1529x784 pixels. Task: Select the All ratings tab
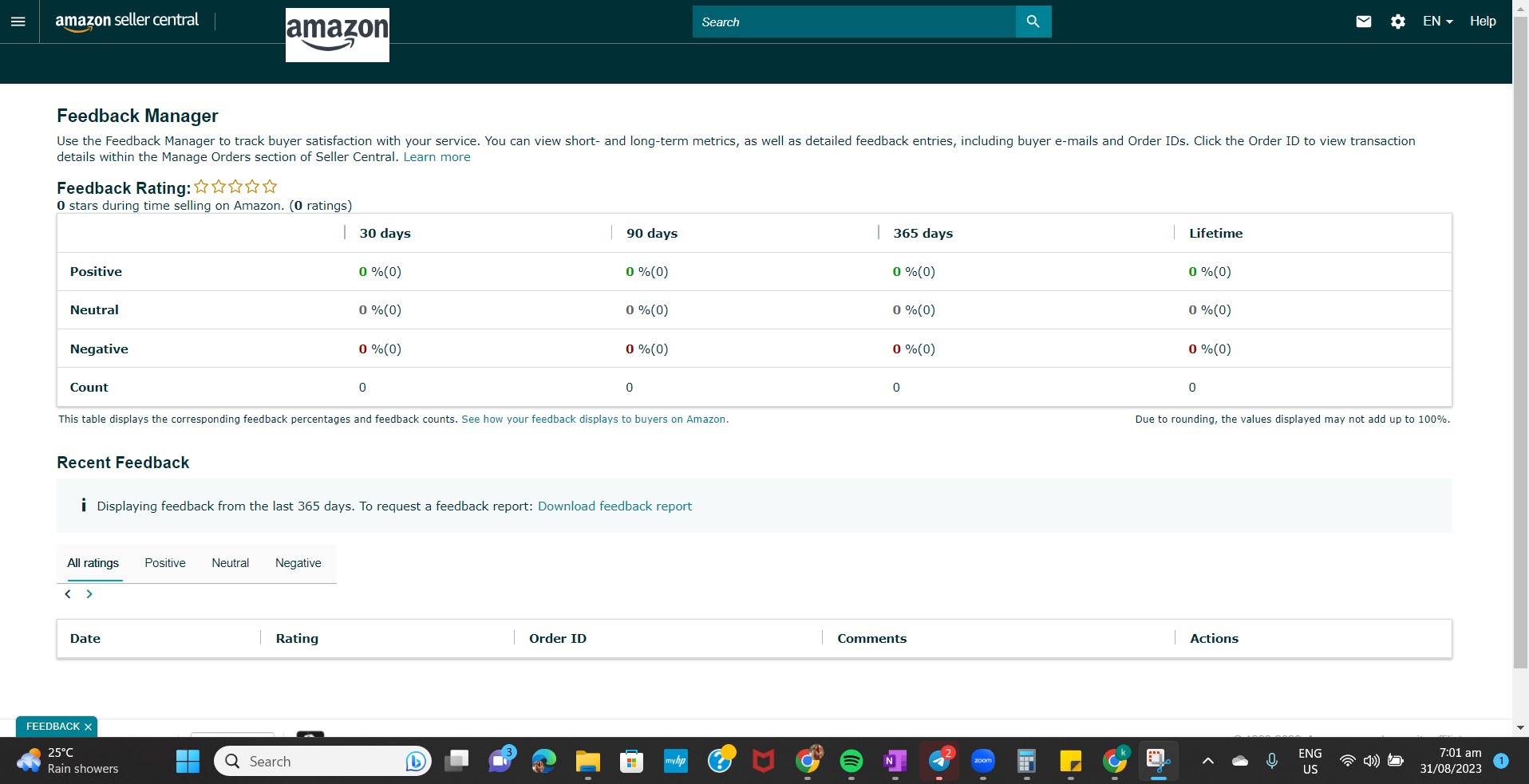(93, 563)
